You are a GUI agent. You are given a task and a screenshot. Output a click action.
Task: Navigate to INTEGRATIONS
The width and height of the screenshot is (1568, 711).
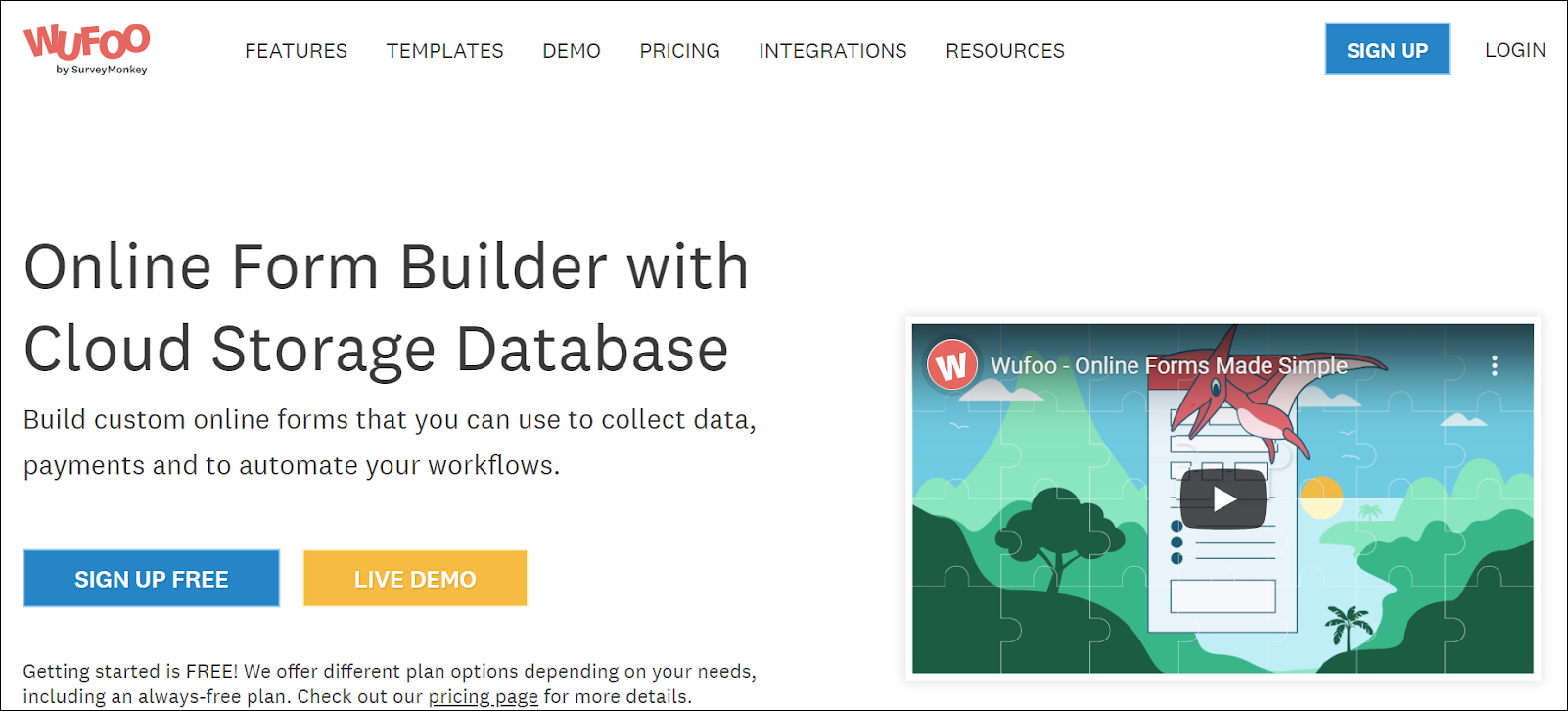[x=832, y=51]
